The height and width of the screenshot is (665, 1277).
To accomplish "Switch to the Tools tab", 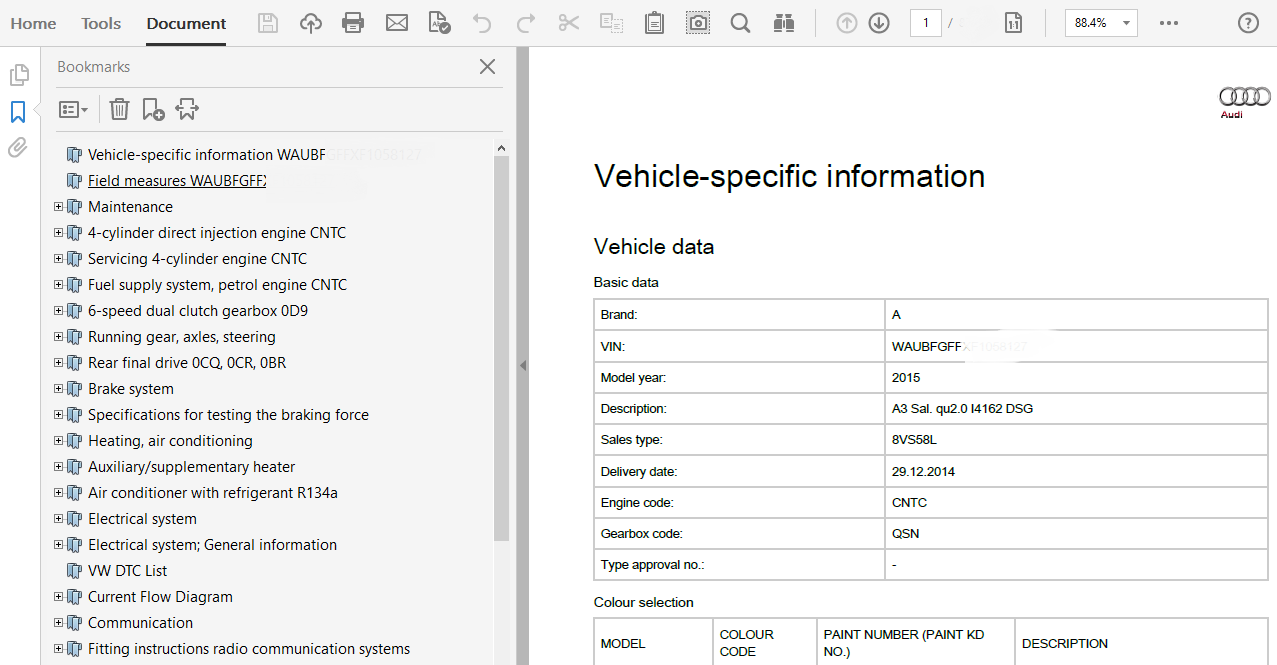I will [x=101, y=23].
